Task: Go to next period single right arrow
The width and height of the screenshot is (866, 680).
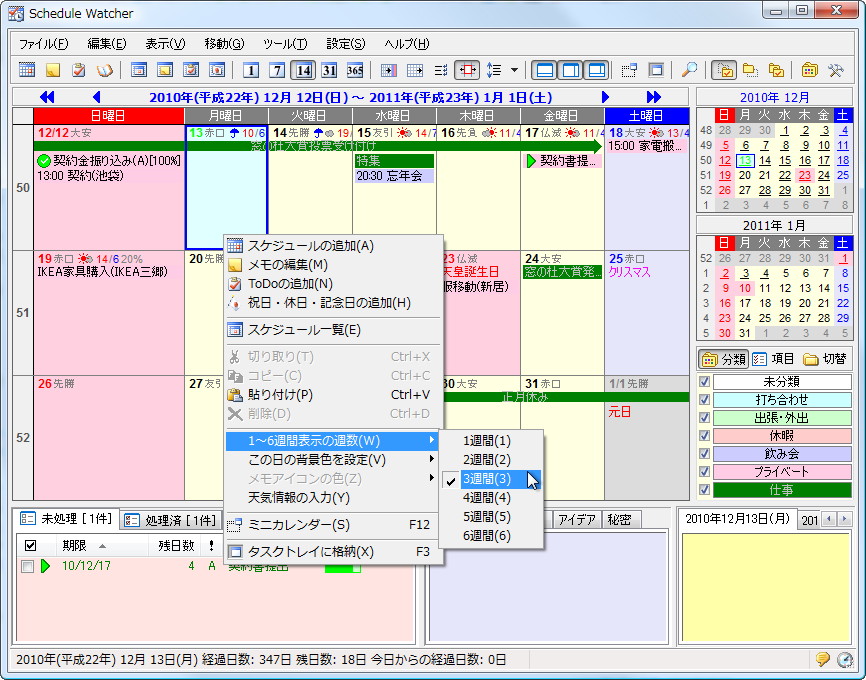Action: (605, 97)
